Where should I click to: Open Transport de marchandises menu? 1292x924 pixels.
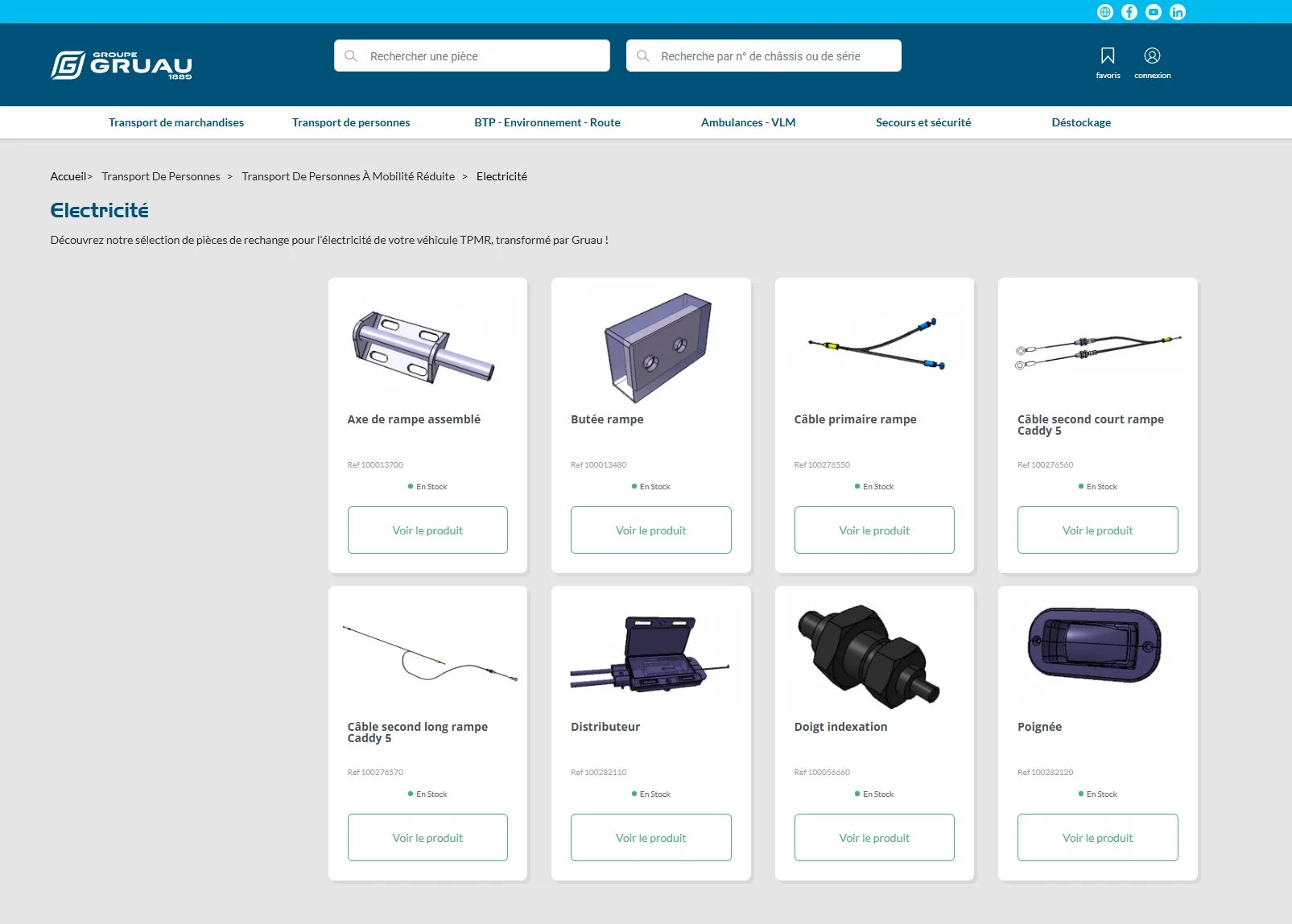(176, 122)
